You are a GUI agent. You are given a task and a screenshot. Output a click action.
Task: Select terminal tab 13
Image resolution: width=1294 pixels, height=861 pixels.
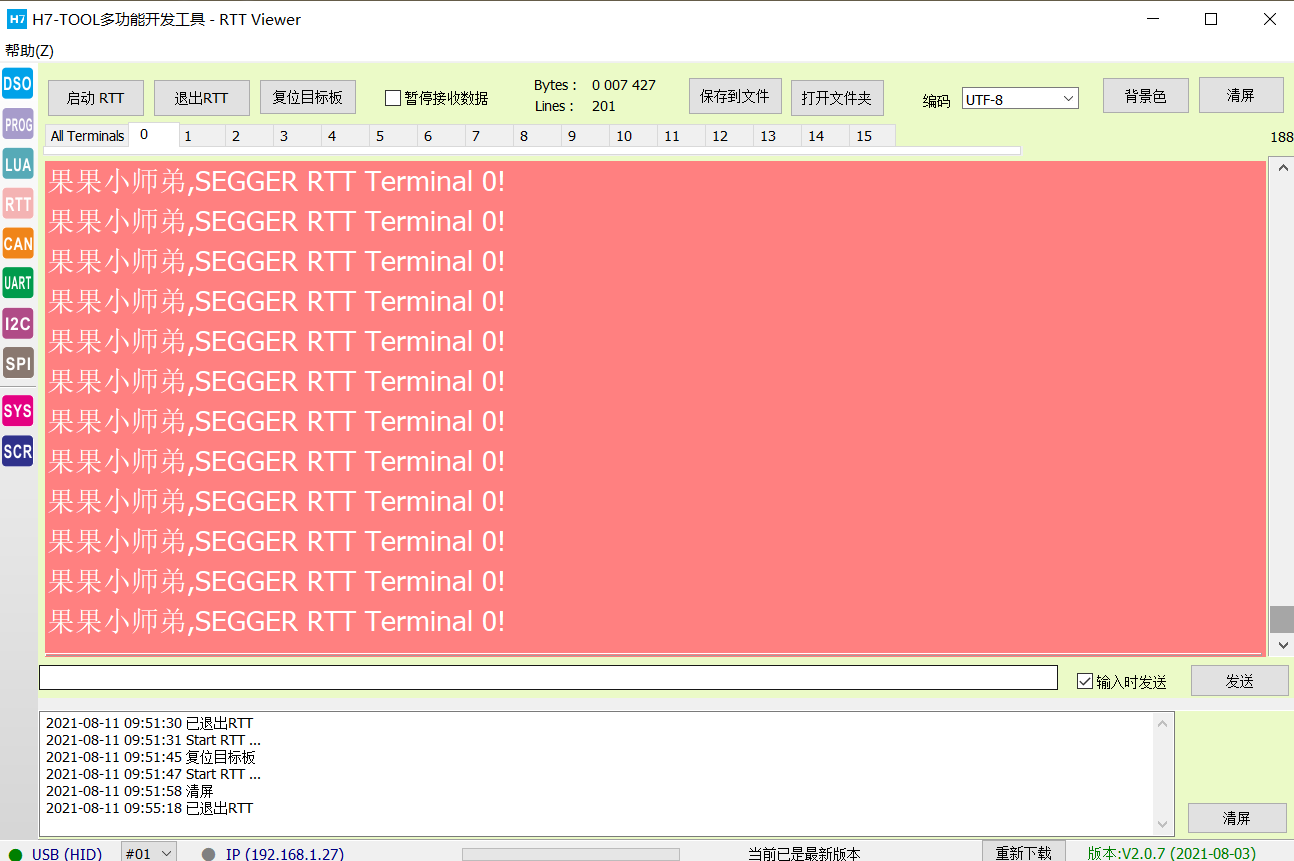coord(778,136)
